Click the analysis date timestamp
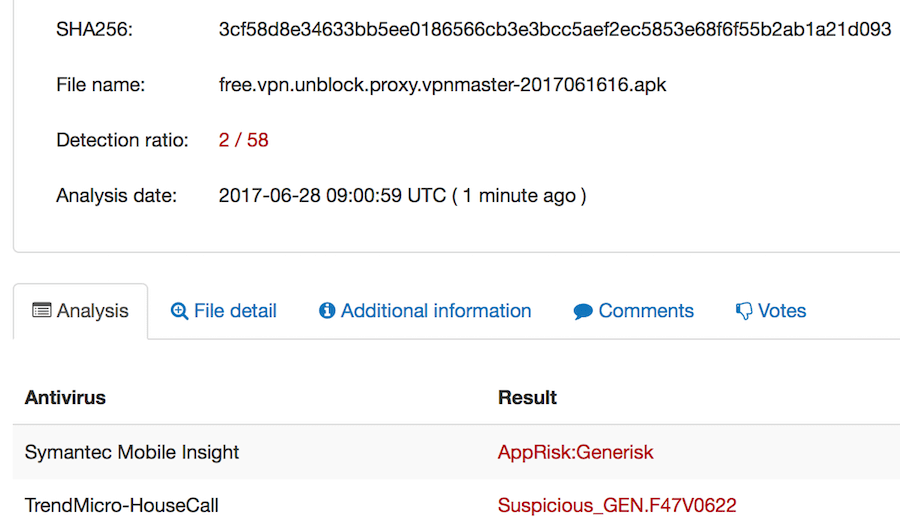This screenshot has height=530, width=900. pos(402,196)
